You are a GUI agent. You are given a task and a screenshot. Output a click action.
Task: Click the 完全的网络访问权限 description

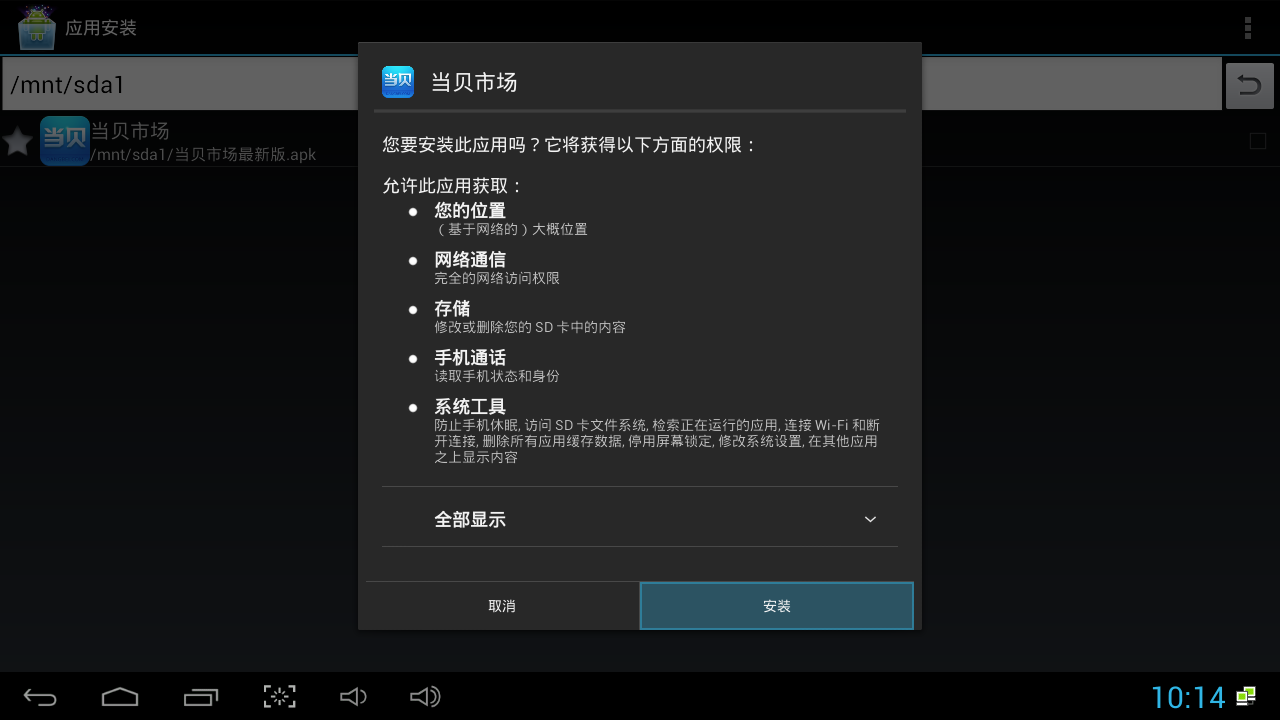pyautogui.click(x=497, y=278)
